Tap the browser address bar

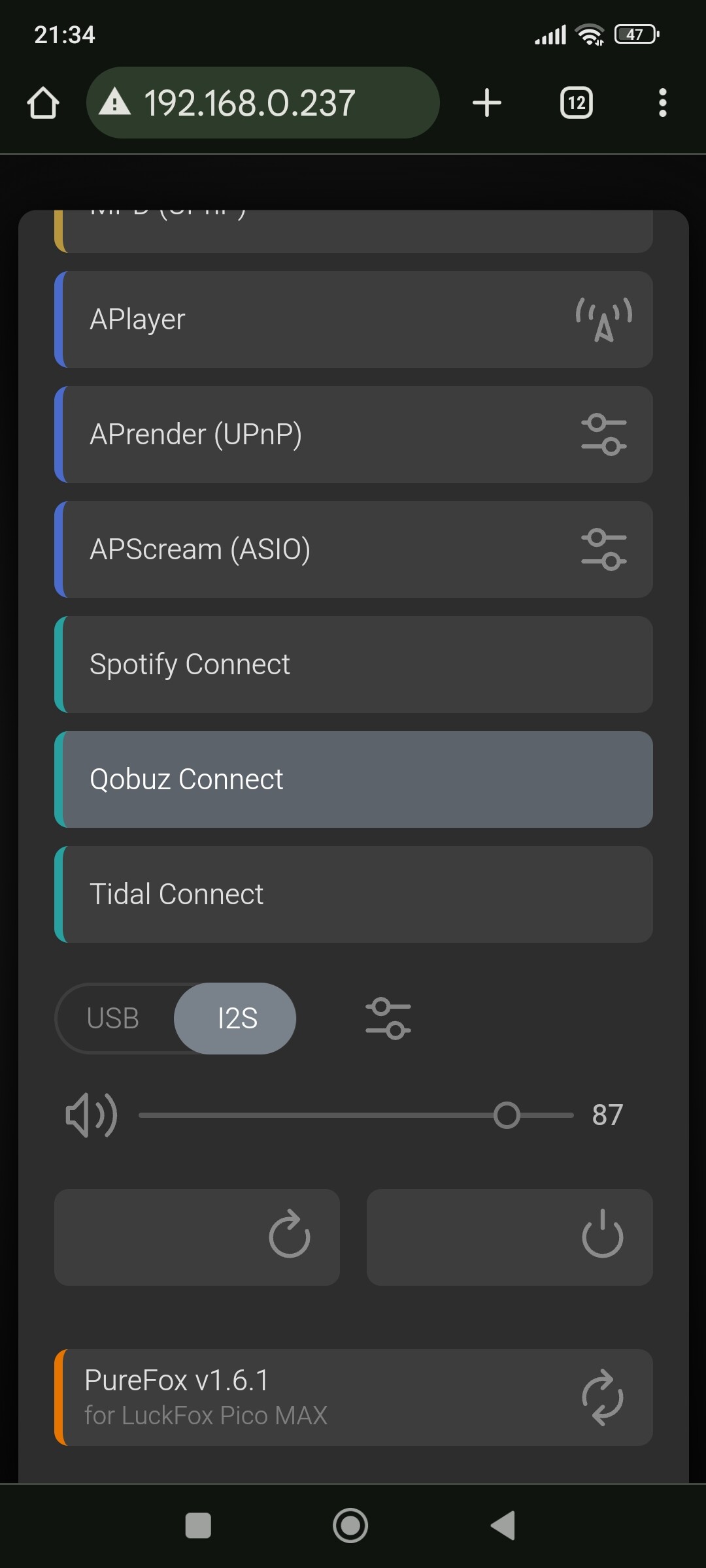coord(261,103)
